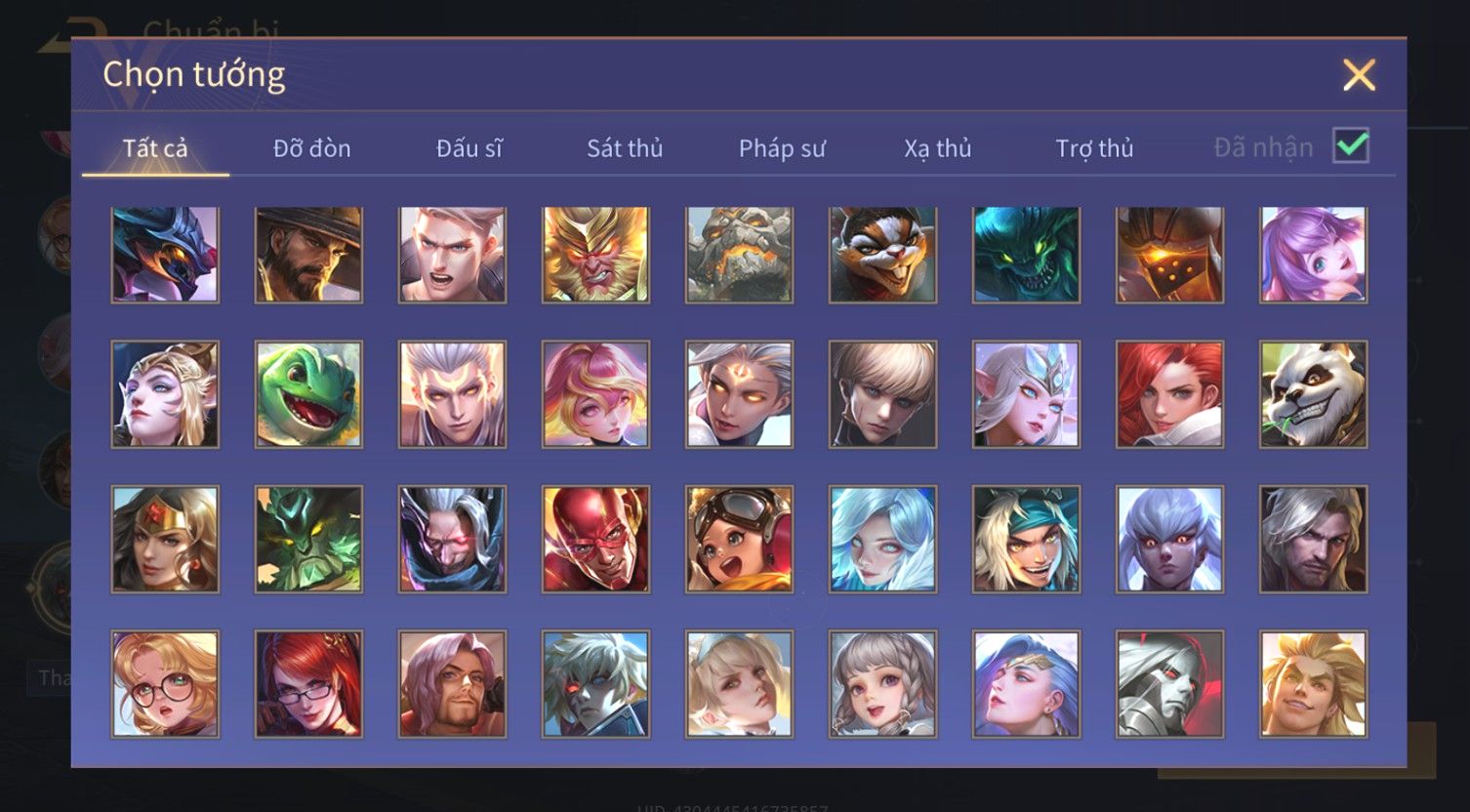The width and height of the screenshot is (1470, 812).
Task: Toggle the Đã nhận checkbox
Action: coord(1351,146)
